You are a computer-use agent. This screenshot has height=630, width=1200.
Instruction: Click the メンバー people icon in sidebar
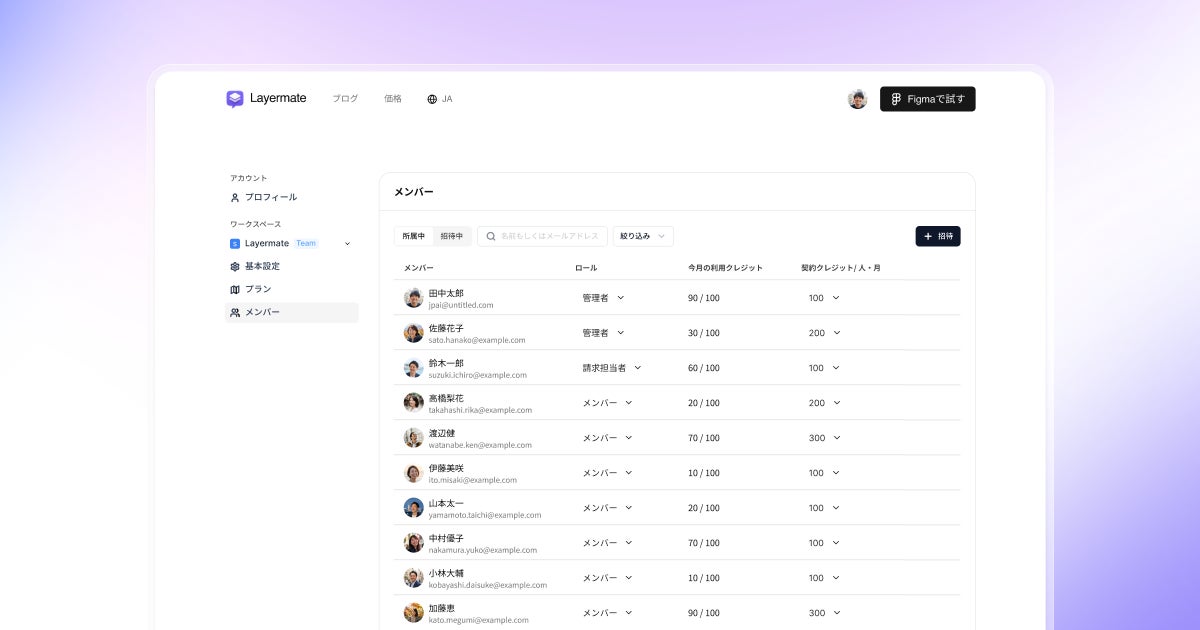(x=235, y=313)
